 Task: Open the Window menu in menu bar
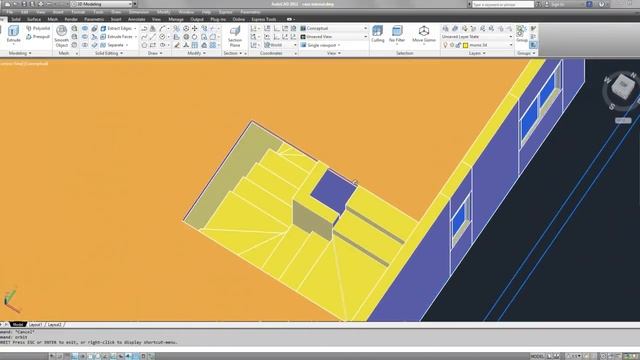(186, 12)
